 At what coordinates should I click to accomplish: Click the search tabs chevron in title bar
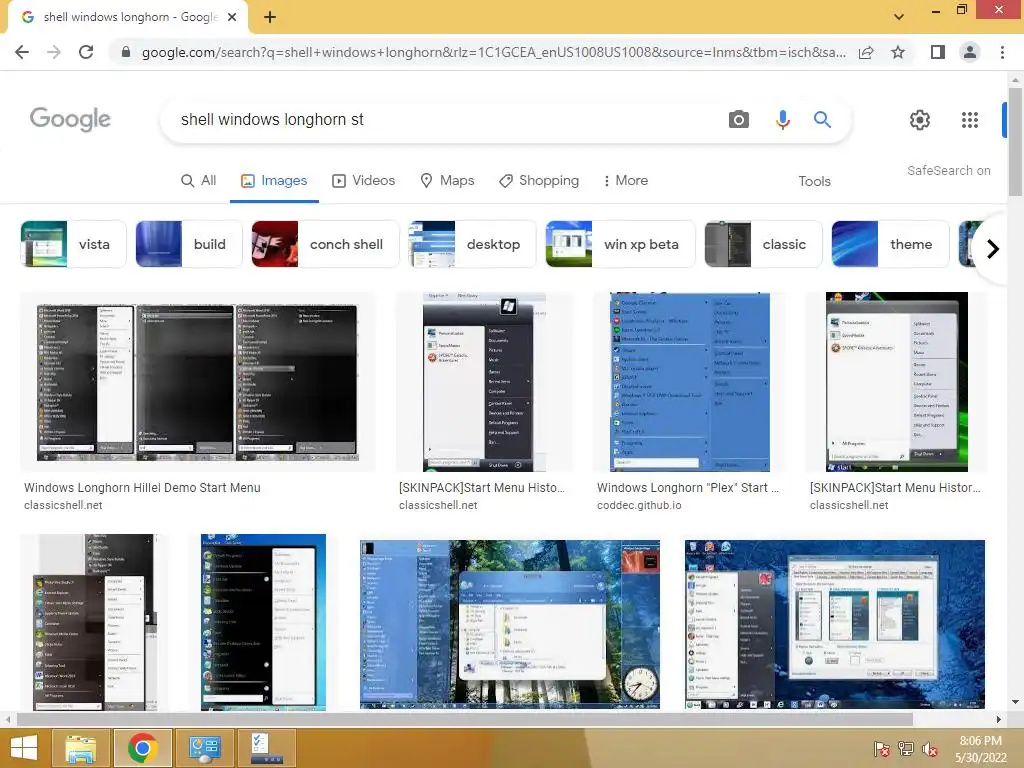[899, 16]
